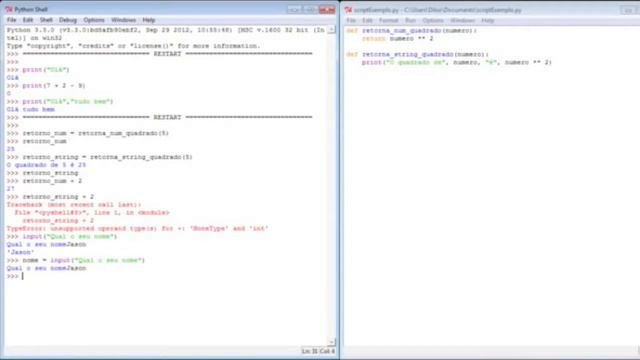Click the TypeError unsupported operand message
Screen dimensions: 640x360
click(138, 229)
